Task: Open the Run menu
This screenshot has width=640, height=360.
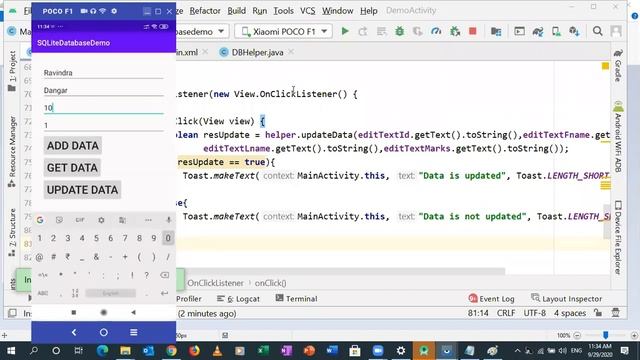Action: 260,11
